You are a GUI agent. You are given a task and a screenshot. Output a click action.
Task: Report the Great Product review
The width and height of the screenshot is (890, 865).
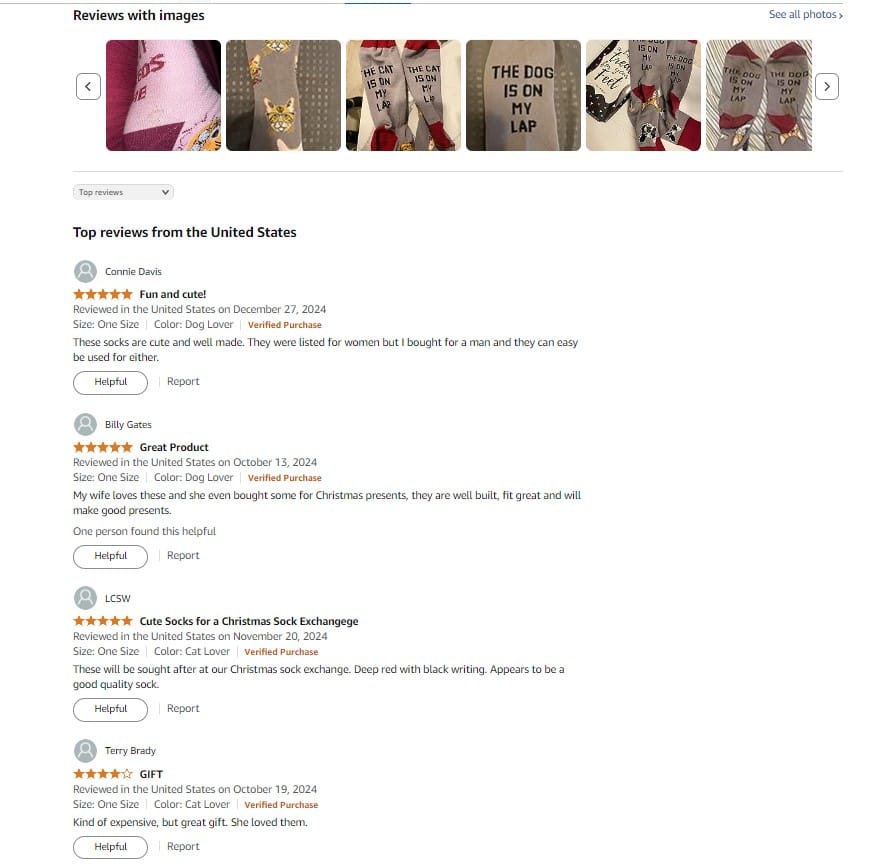click(183, 556)
